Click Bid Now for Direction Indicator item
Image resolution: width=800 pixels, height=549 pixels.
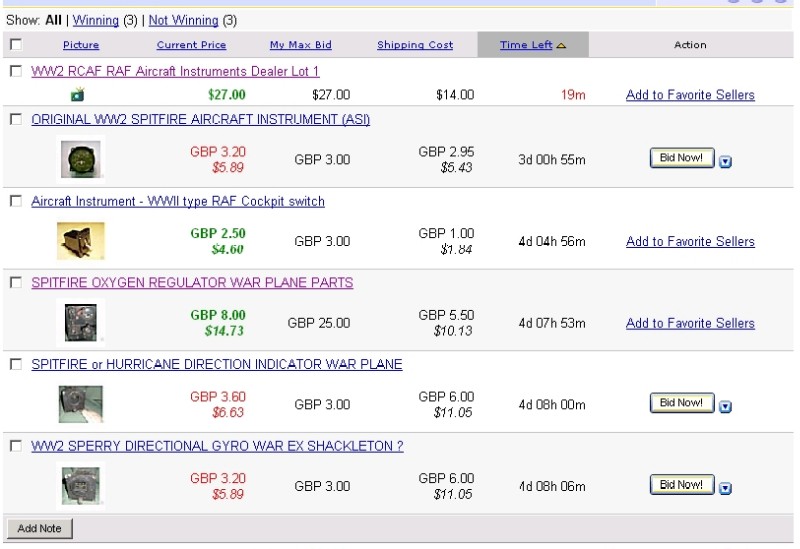click(682, 403)
